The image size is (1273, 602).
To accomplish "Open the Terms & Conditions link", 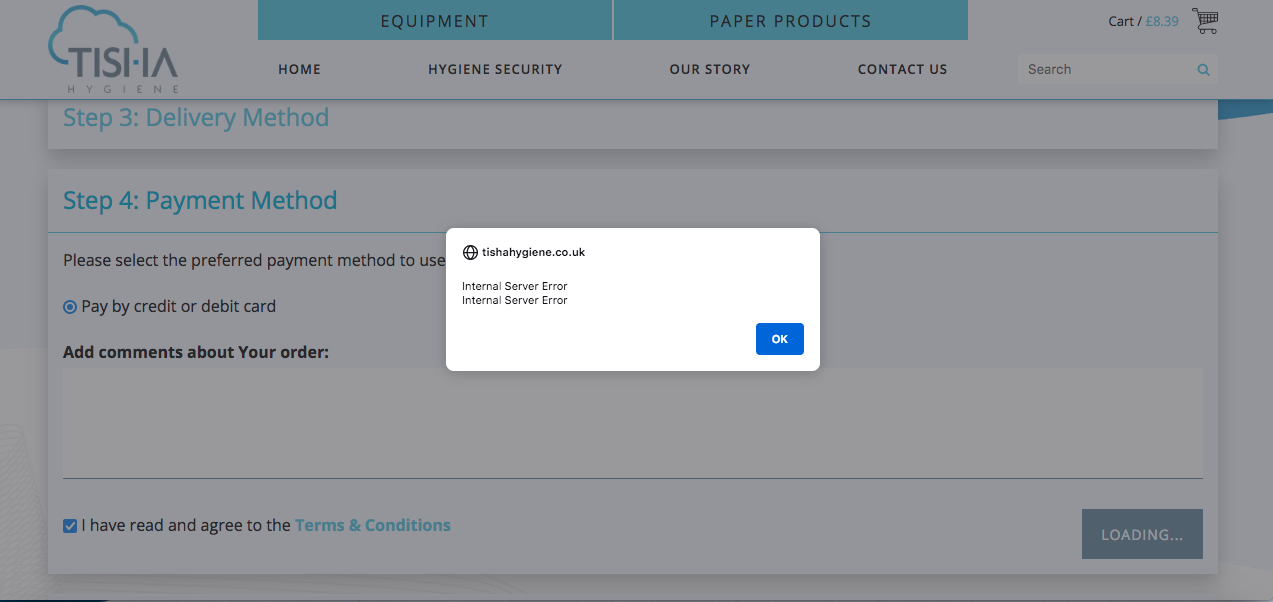I will pyautogui.click(x=373, y=525).
